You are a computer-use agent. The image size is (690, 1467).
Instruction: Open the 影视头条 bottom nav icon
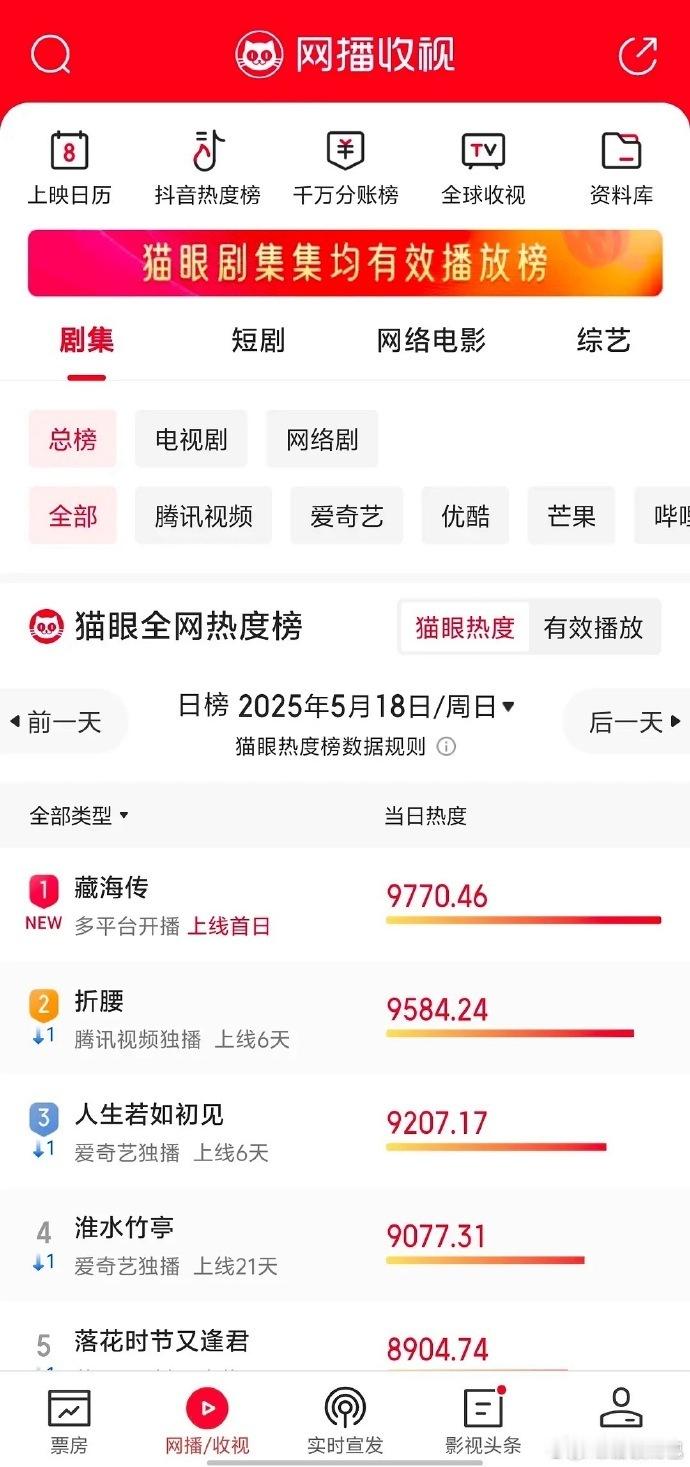[483, 1408]
